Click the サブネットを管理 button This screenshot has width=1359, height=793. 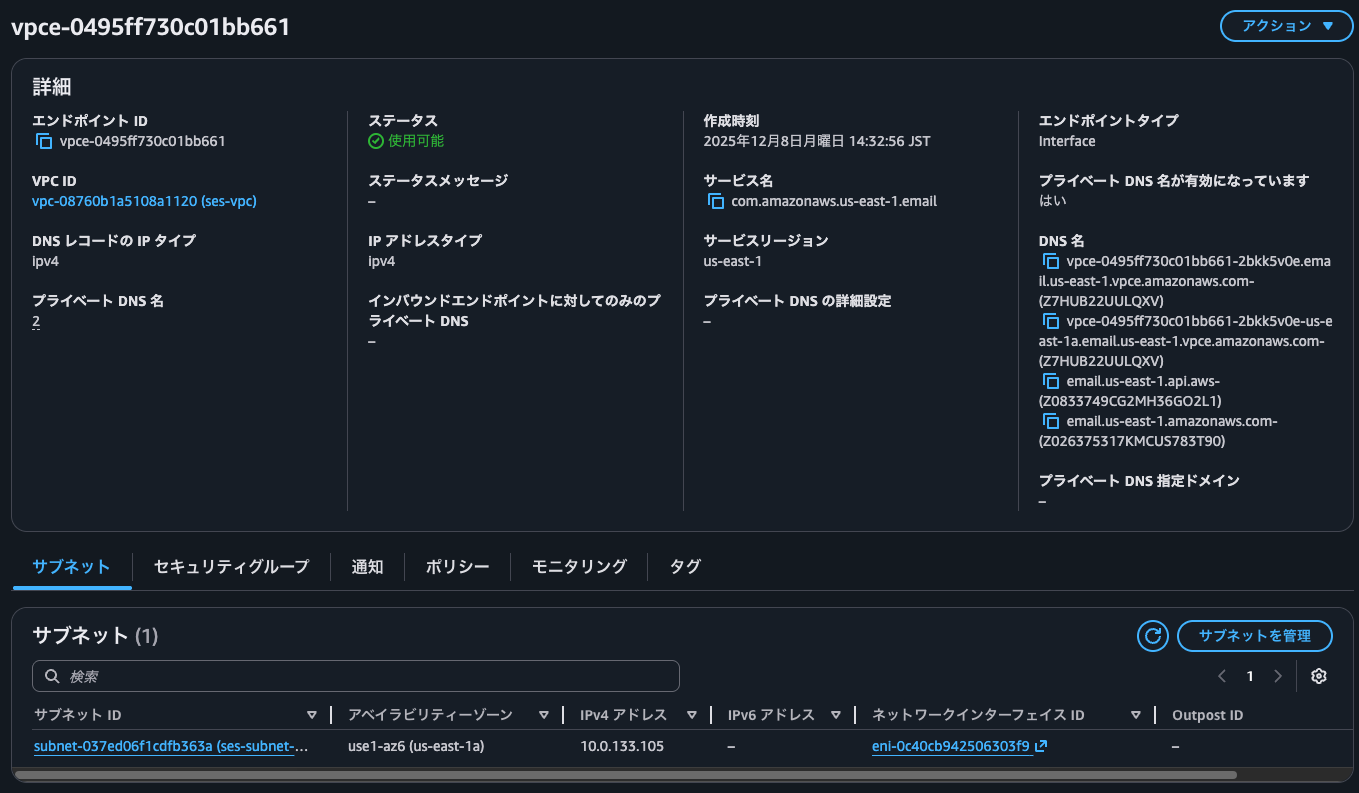1255,636
